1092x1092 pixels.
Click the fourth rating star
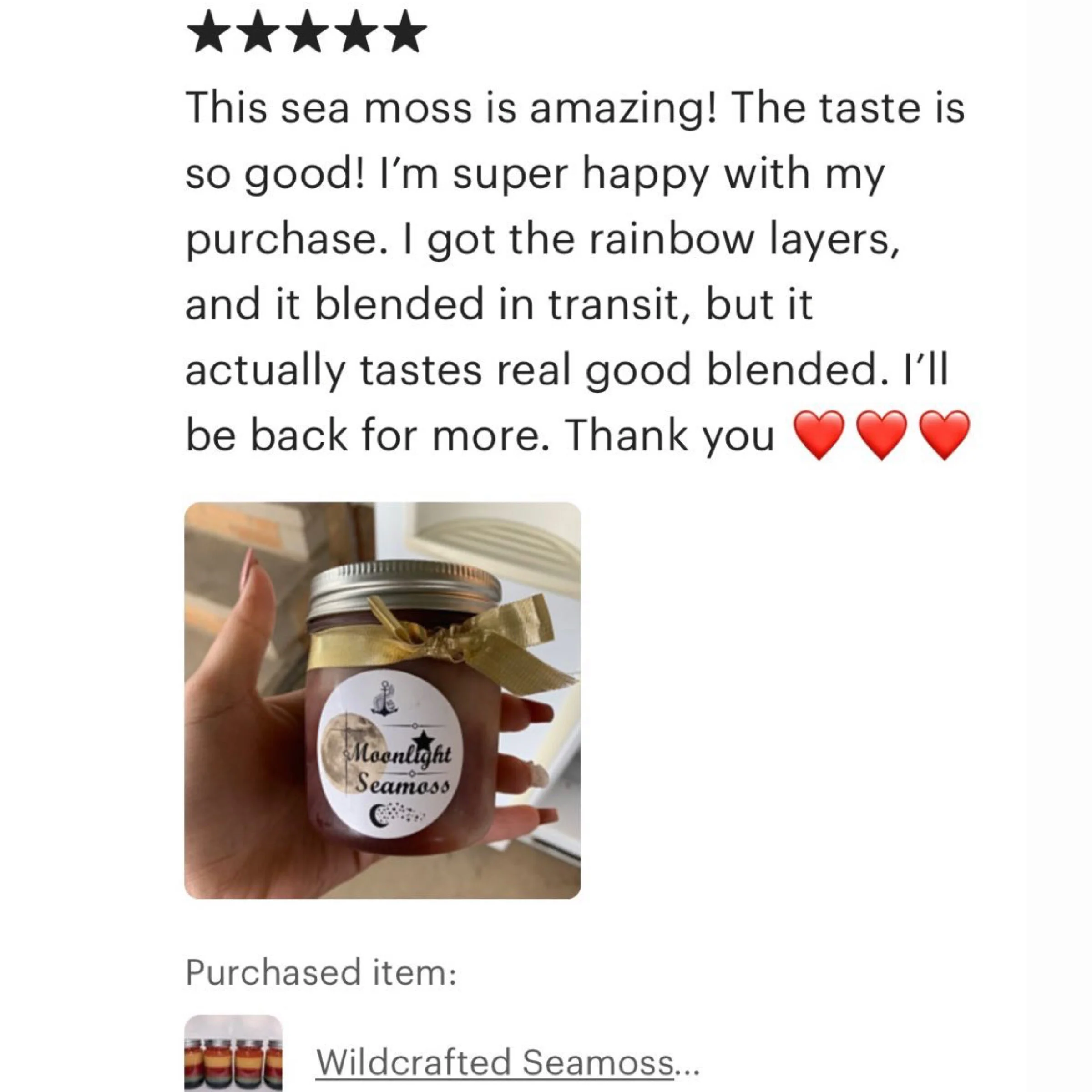[354, 31]
